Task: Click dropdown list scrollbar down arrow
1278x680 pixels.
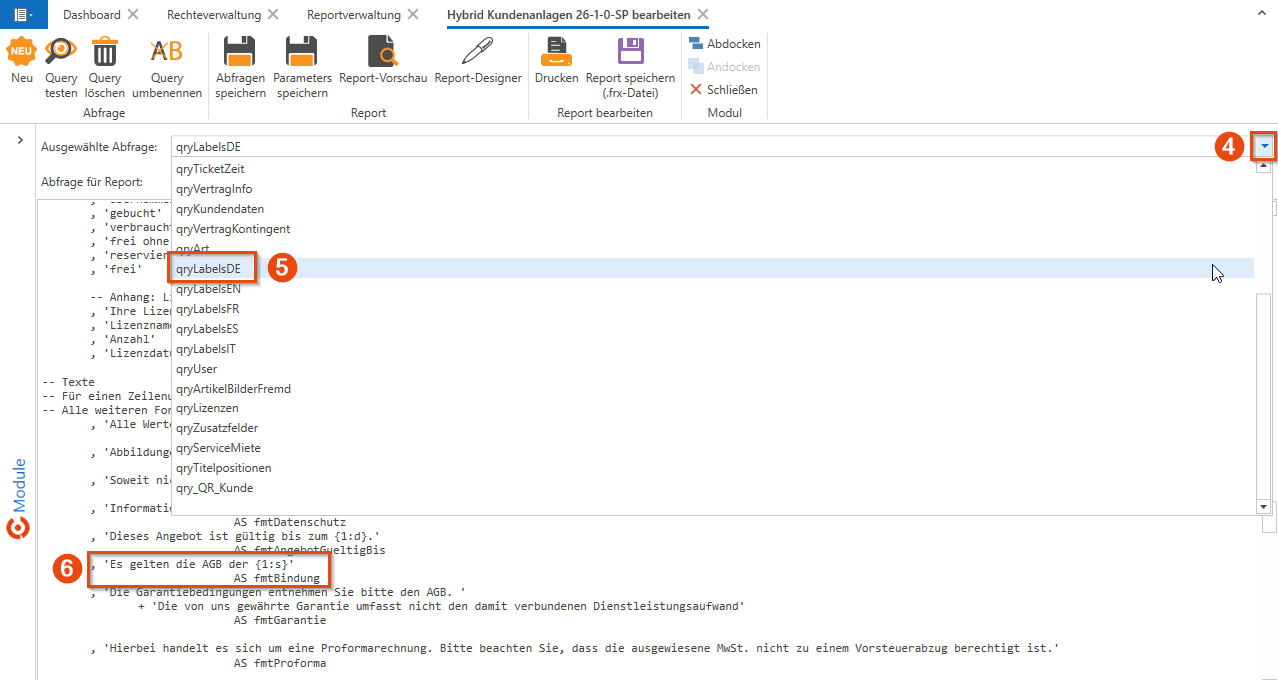Action: [x=1263, y=507]
